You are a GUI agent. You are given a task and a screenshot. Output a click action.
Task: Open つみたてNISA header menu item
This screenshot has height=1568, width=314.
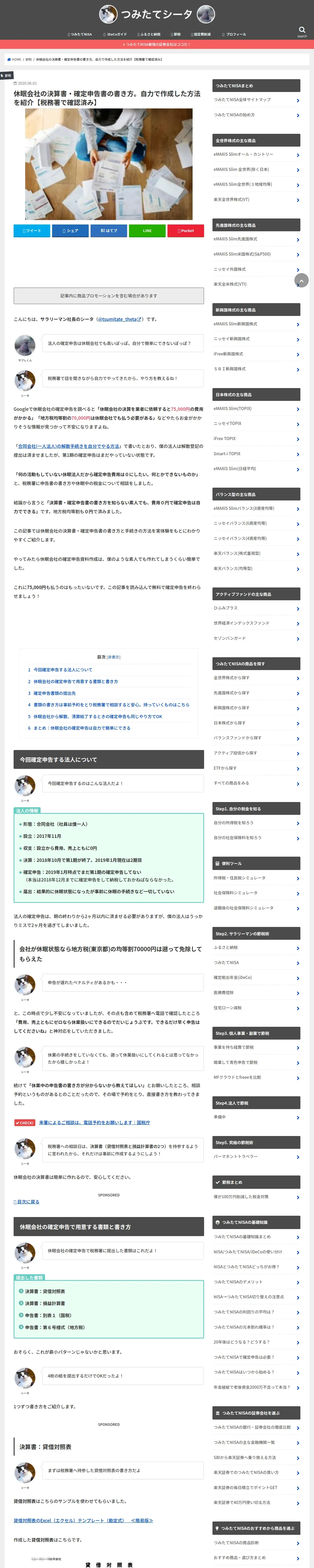(80, 35)
